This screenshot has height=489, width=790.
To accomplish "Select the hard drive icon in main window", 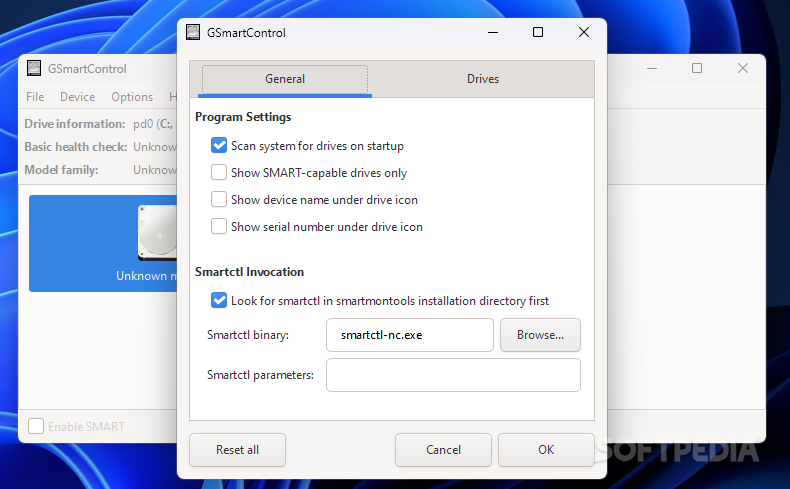I will 157,233.
